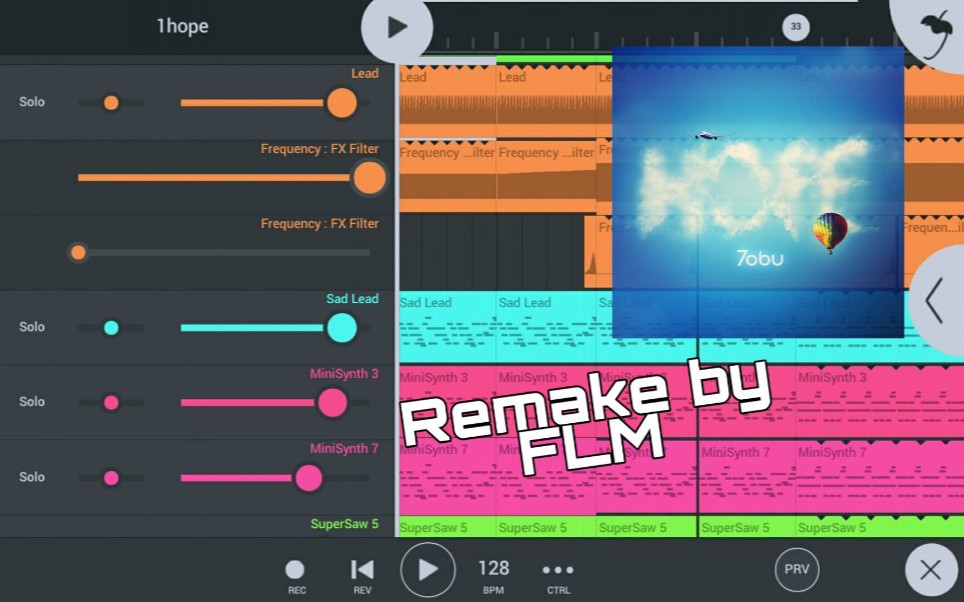Select the second Frequency ...ilter automation clip
964x602 pixels.
pos(546,177)
